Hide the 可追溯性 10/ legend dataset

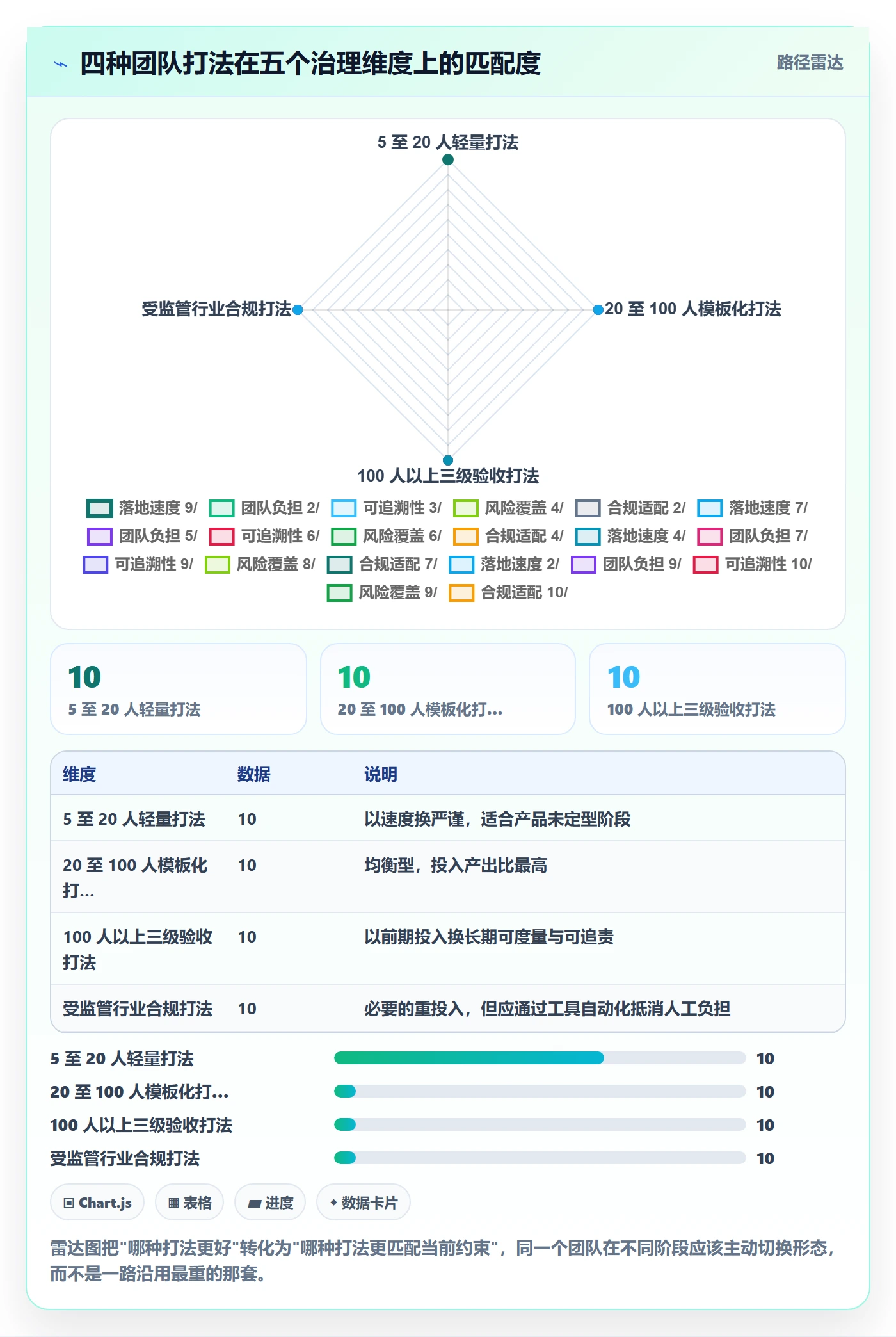point(753,564)
